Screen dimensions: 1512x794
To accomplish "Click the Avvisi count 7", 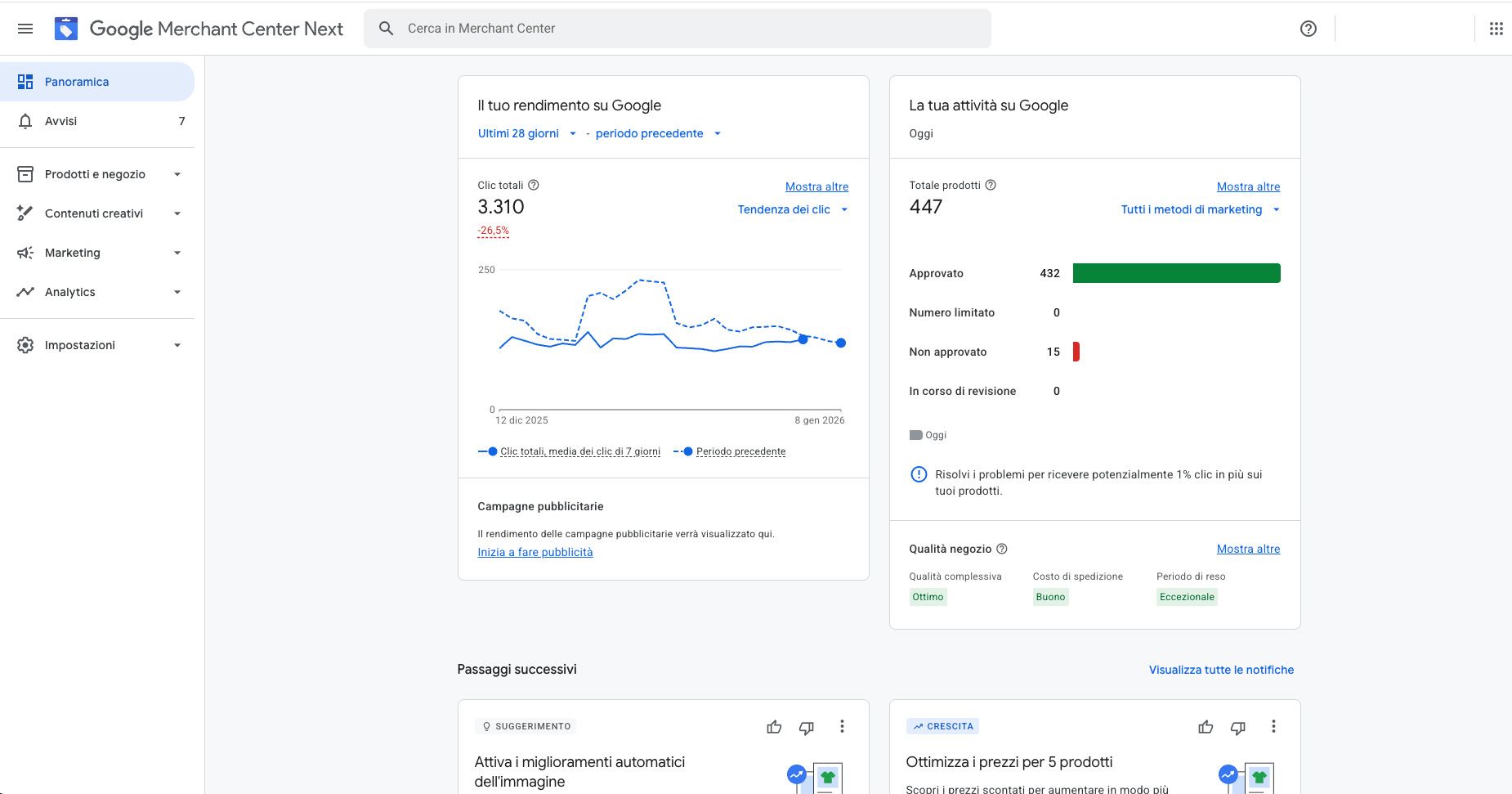I will (x=181, y=121).
